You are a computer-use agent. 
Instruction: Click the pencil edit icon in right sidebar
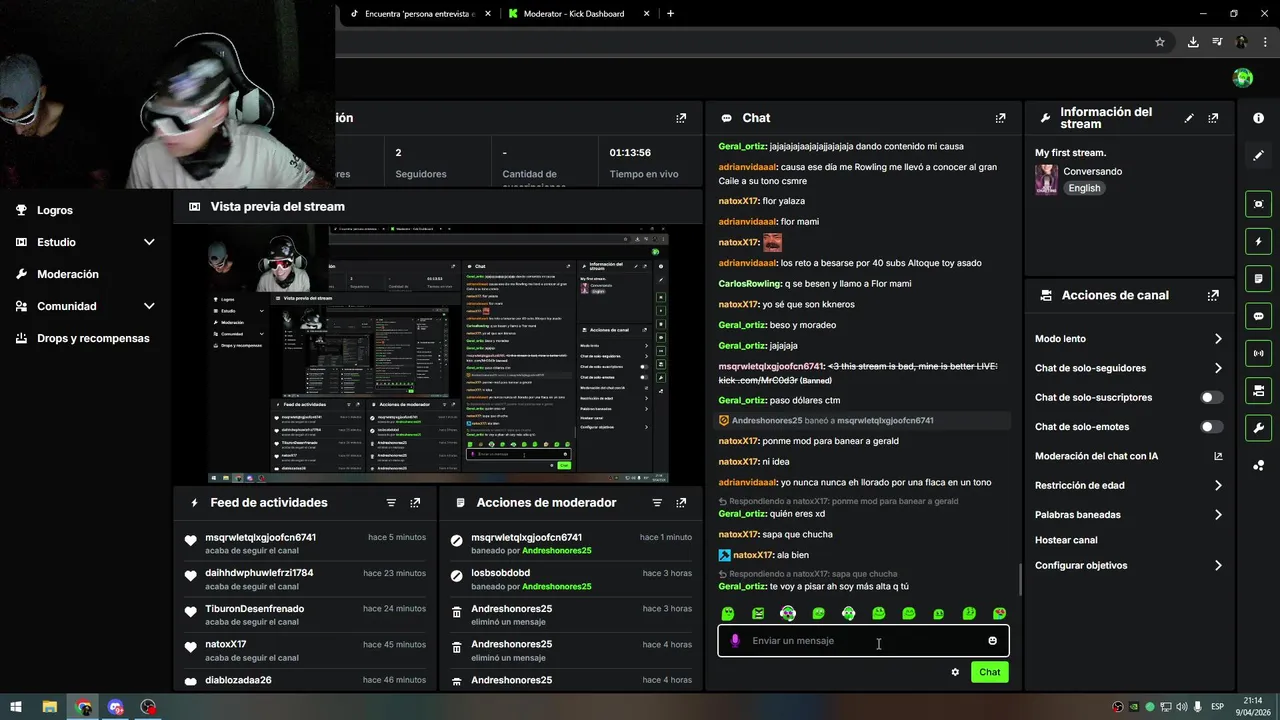1258,155
